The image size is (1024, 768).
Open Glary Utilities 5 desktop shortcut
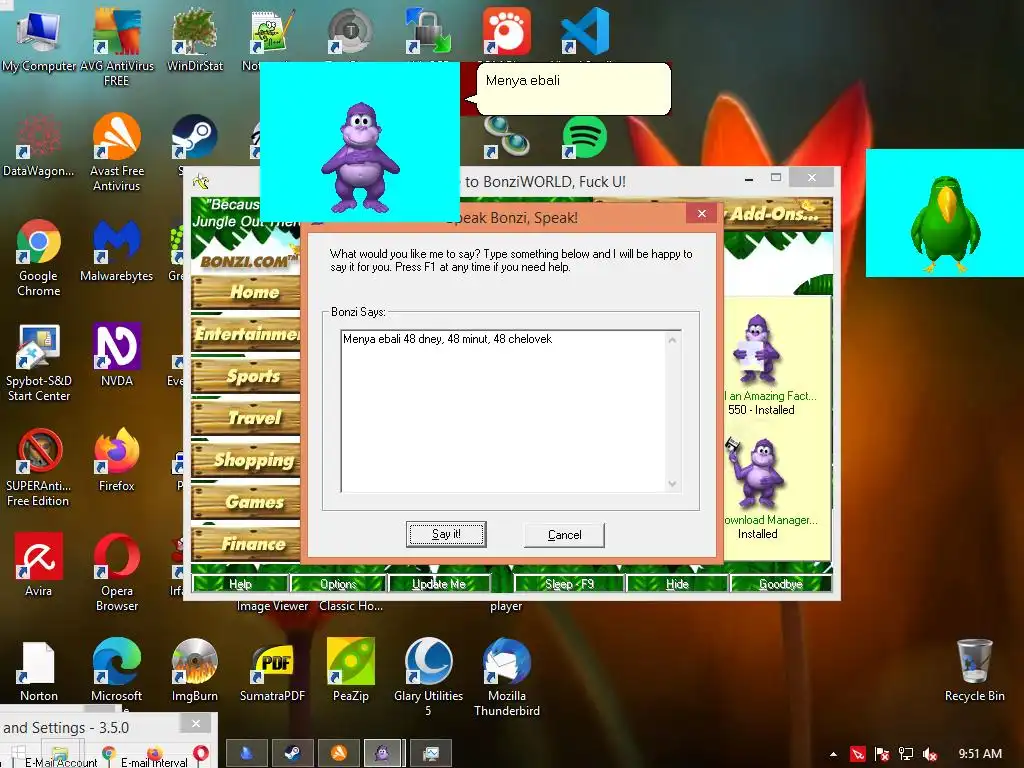(428, 677)
